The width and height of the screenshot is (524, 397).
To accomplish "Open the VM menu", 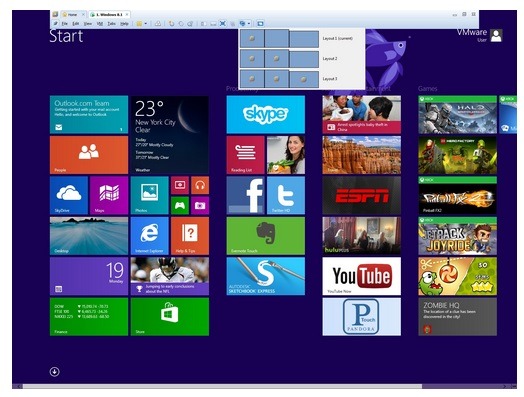I will (x=100, y=24).
